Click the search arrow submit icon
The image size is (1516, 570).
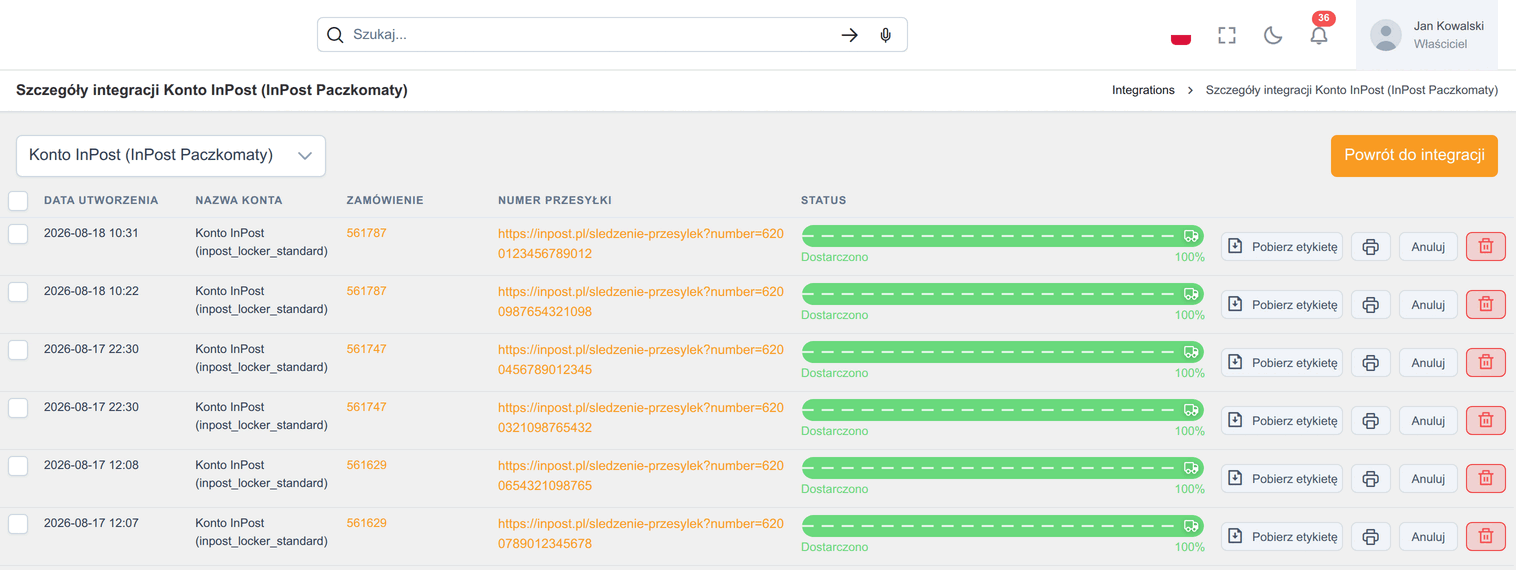pyautogui.click(x=849, y=35)
